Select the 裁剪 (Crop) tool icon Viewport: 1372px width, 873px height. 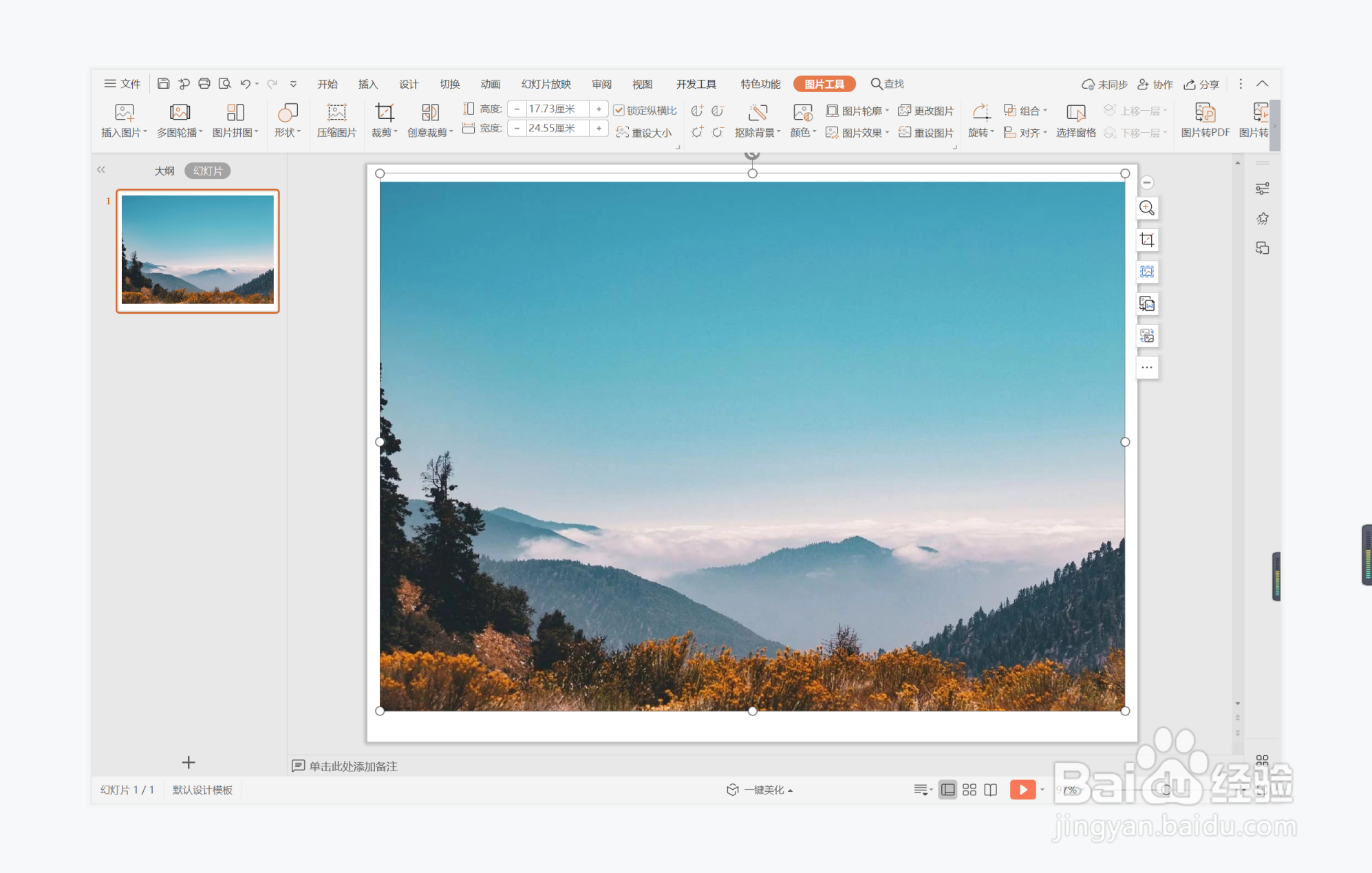(384, 113)
